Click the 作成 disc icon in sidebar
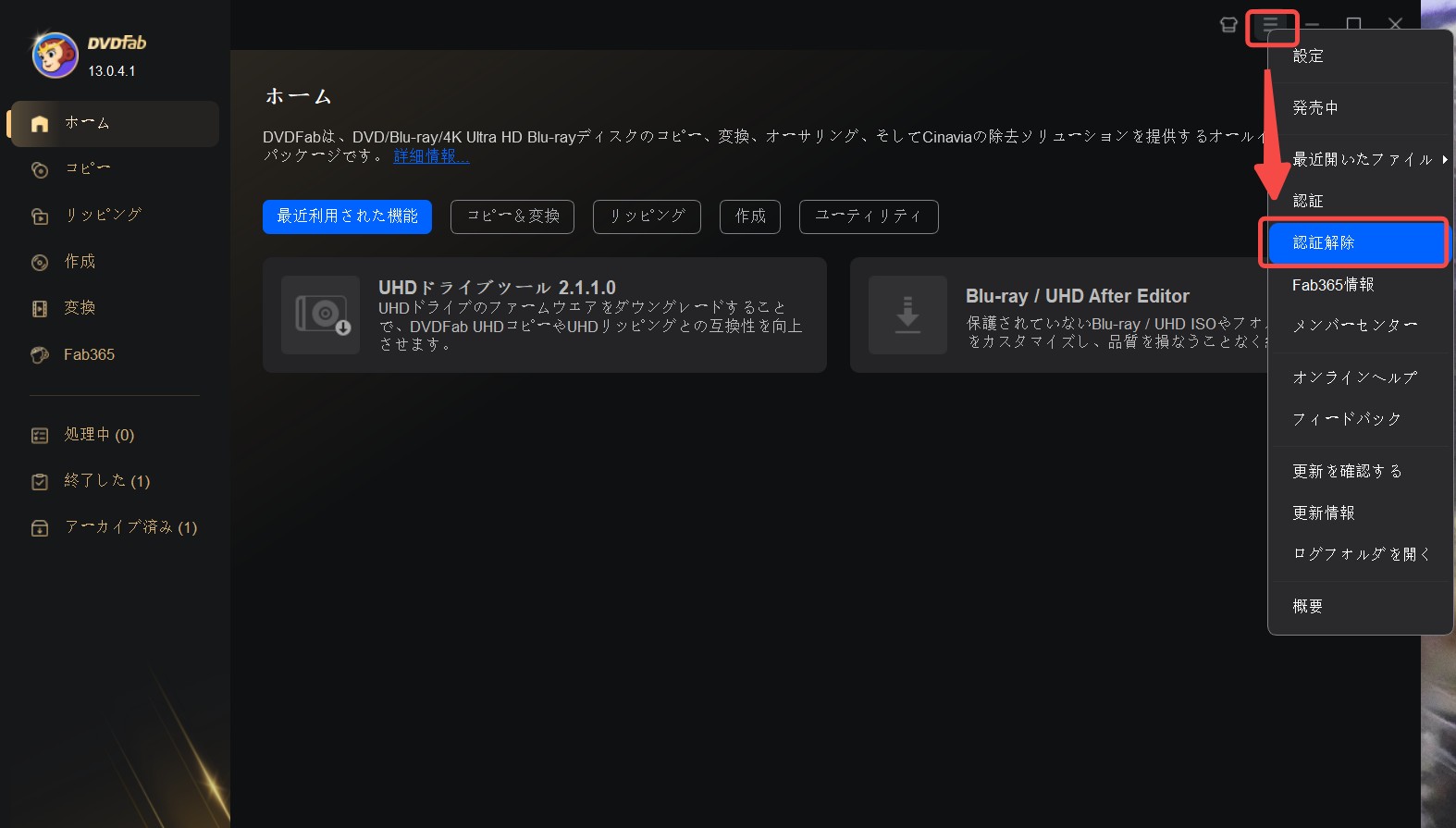 pos(40,263)
